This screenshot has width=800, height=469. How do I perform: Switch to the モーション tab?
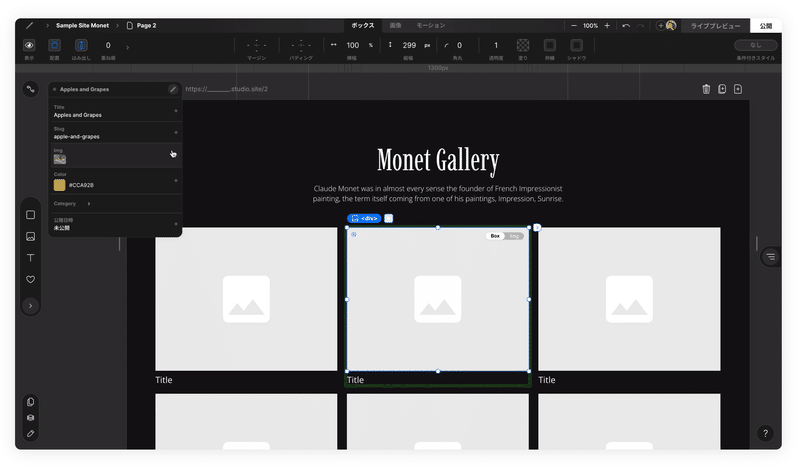point(431,26)
